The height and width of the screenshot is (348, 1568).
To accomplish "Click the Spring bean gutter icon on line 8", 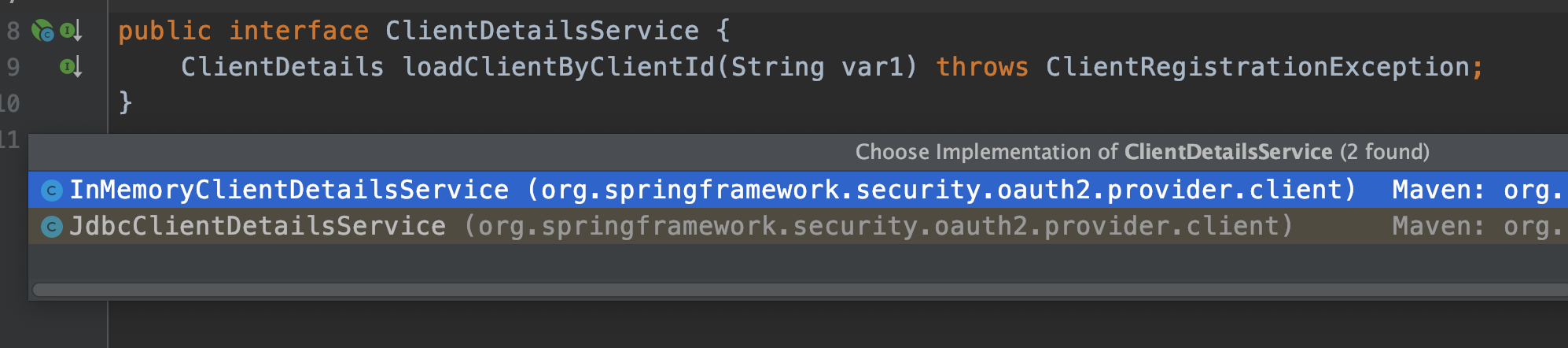I will point(42,31).
